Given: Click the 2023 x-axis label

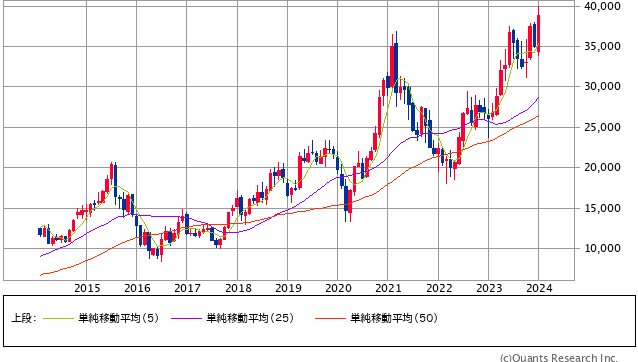Looking at the screenshot, I should [489, 288].
